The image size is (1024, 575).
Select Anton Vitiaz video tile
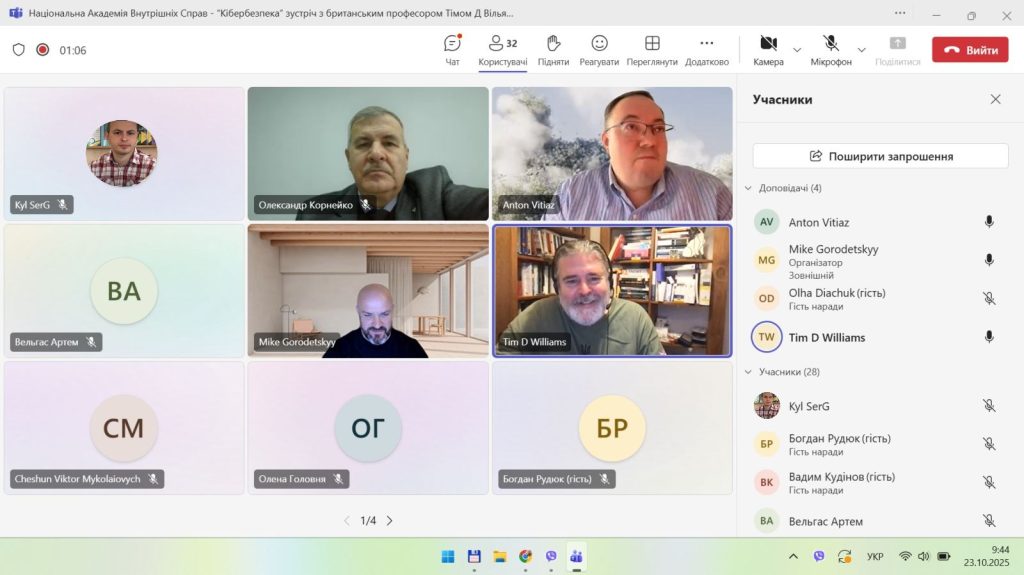[x=612, y=153]
